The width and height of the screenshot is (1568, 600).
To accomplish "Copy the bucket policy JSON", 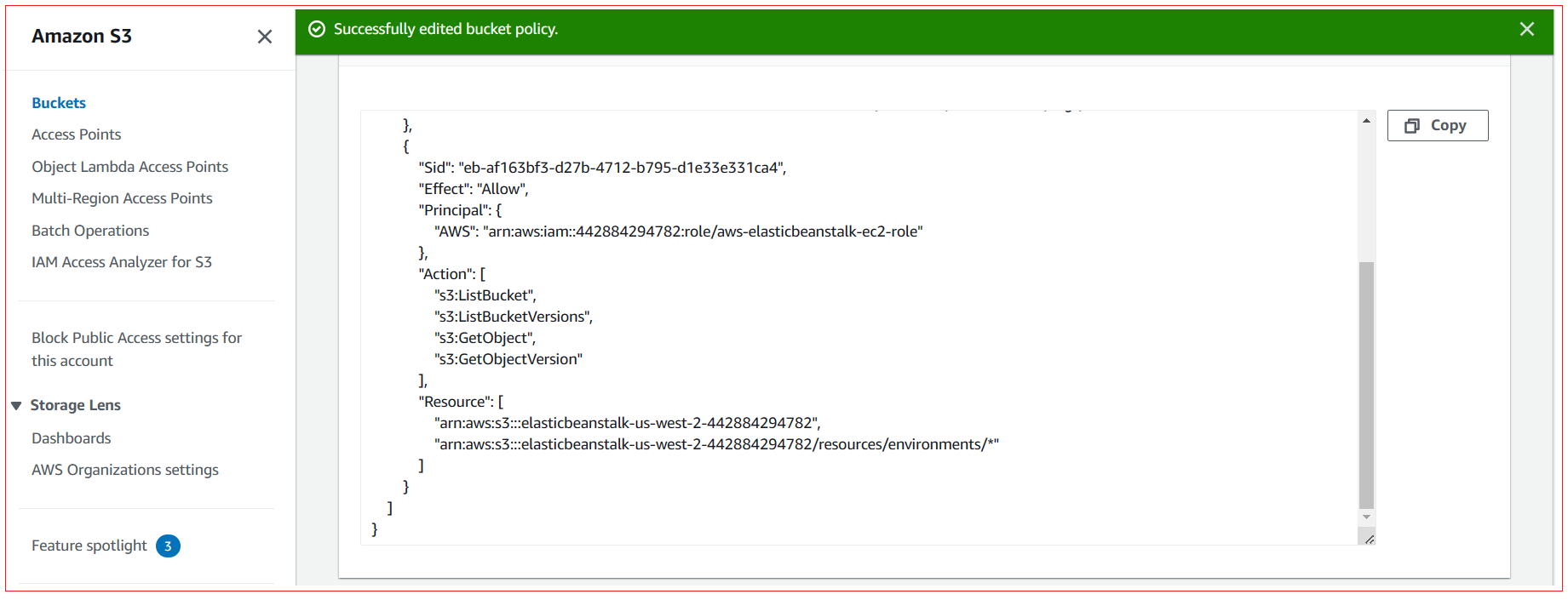I will (x=1438, y=125).
